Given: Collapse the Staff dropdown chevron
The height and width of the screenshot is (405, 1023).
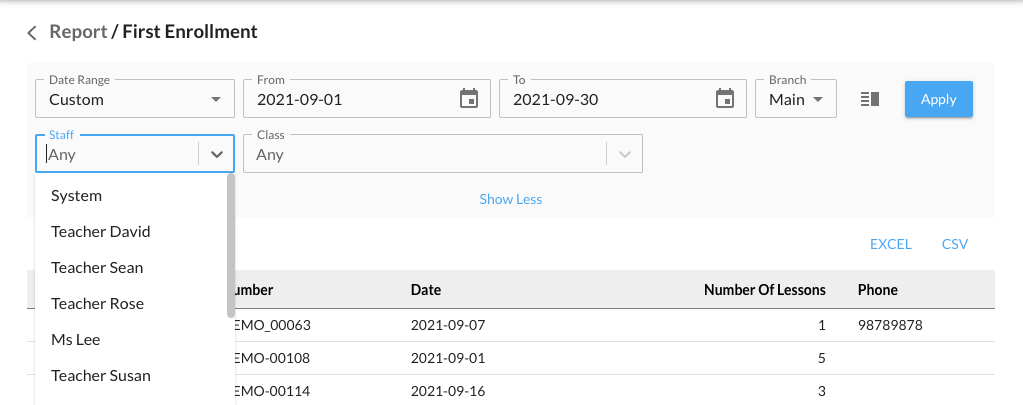Looking at the screenshot, I should (x=217, y=155).
